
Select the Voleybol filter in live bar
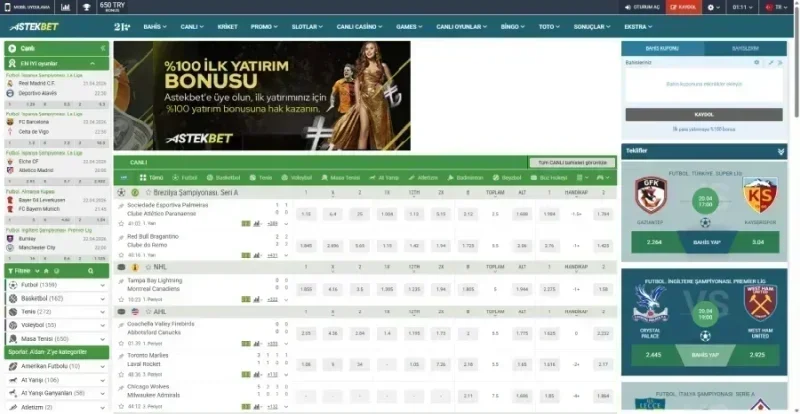click(x=296, y=178)
